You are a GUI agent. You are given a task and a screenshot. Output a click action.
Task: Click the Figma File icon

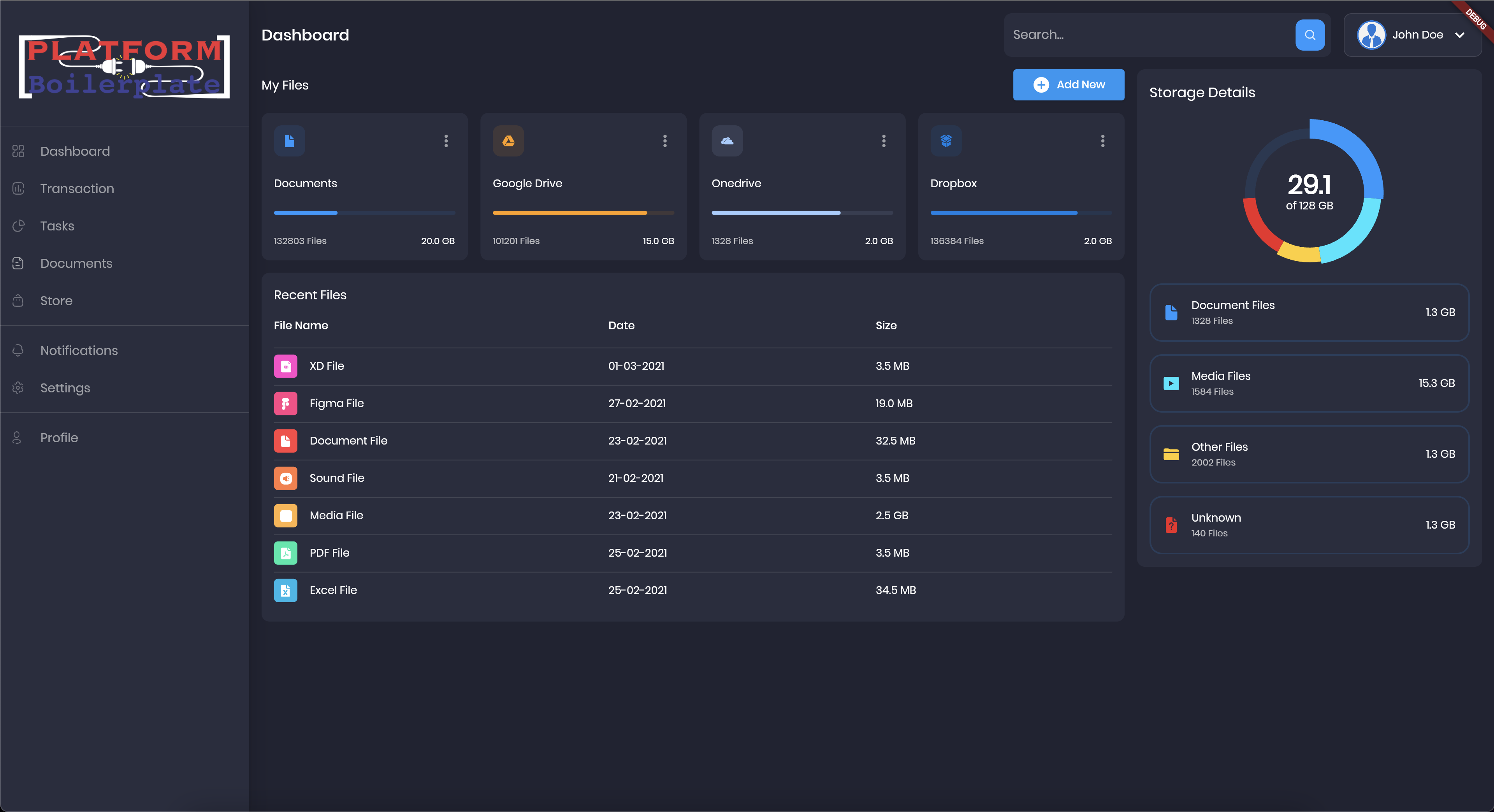point(285,404)
